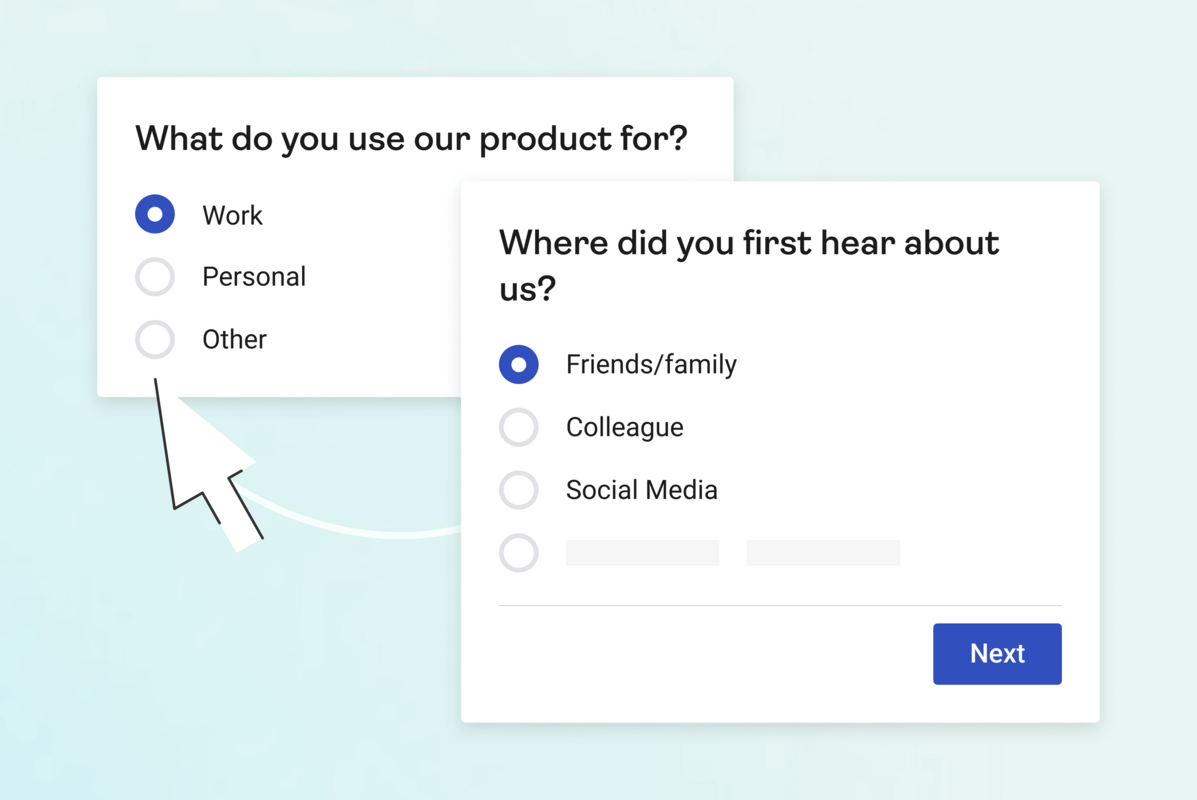Viewport: 1197px width, 800px height.
Task: Select the blank custom answer option
Action: (519, 553)
